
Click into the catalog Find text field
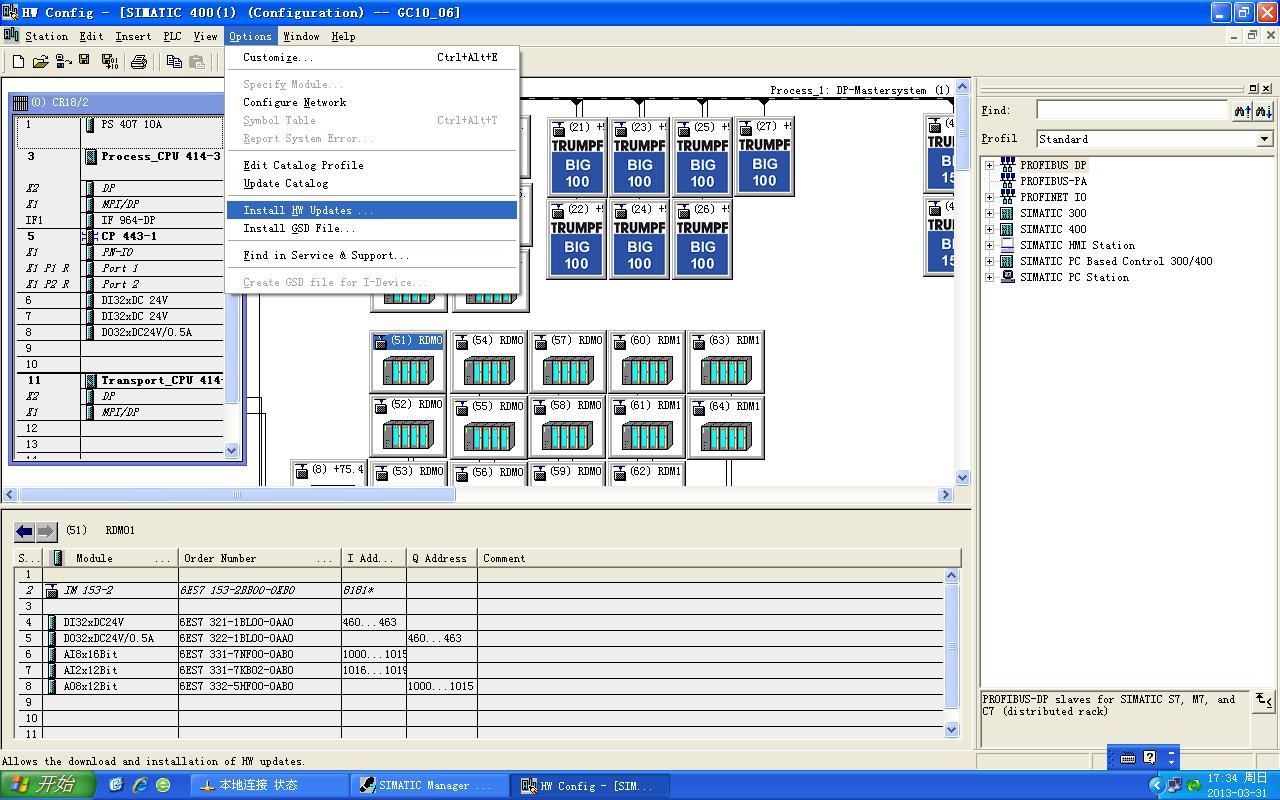[x=1131, y=110]
